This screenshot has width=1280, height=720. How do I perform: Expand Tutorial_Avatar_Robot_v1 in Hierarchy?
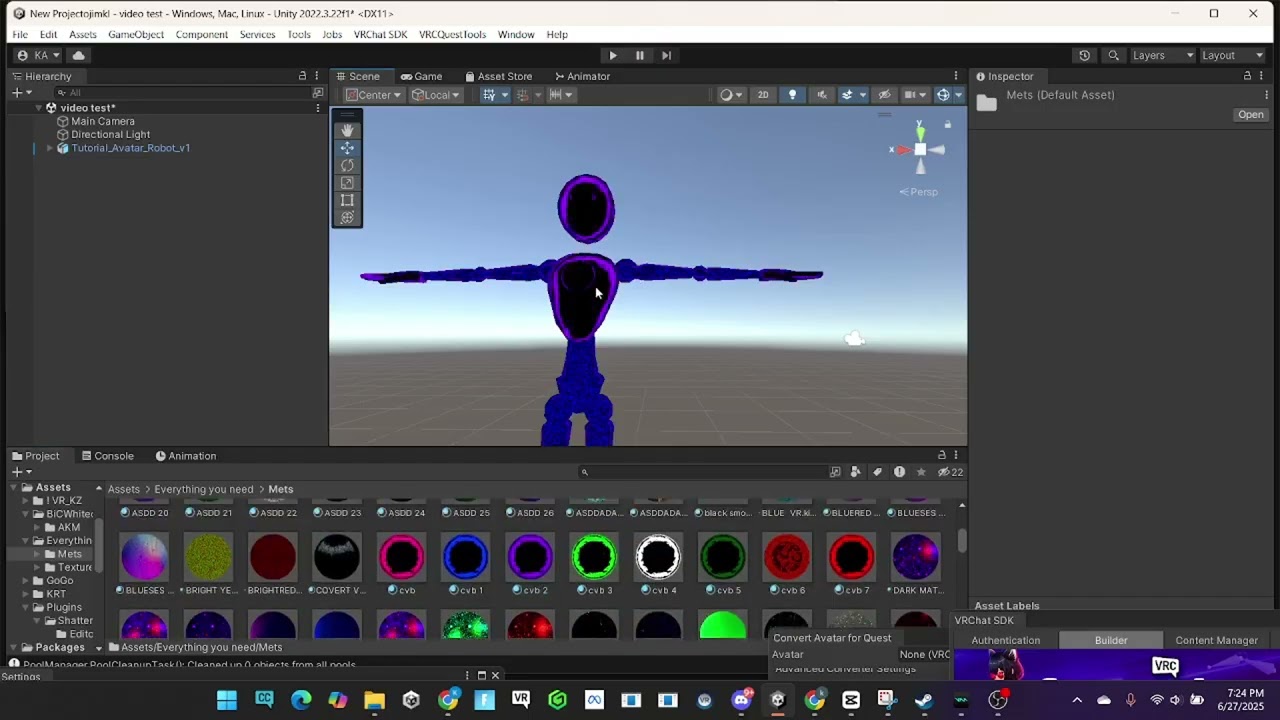click(x=49, y=148)
